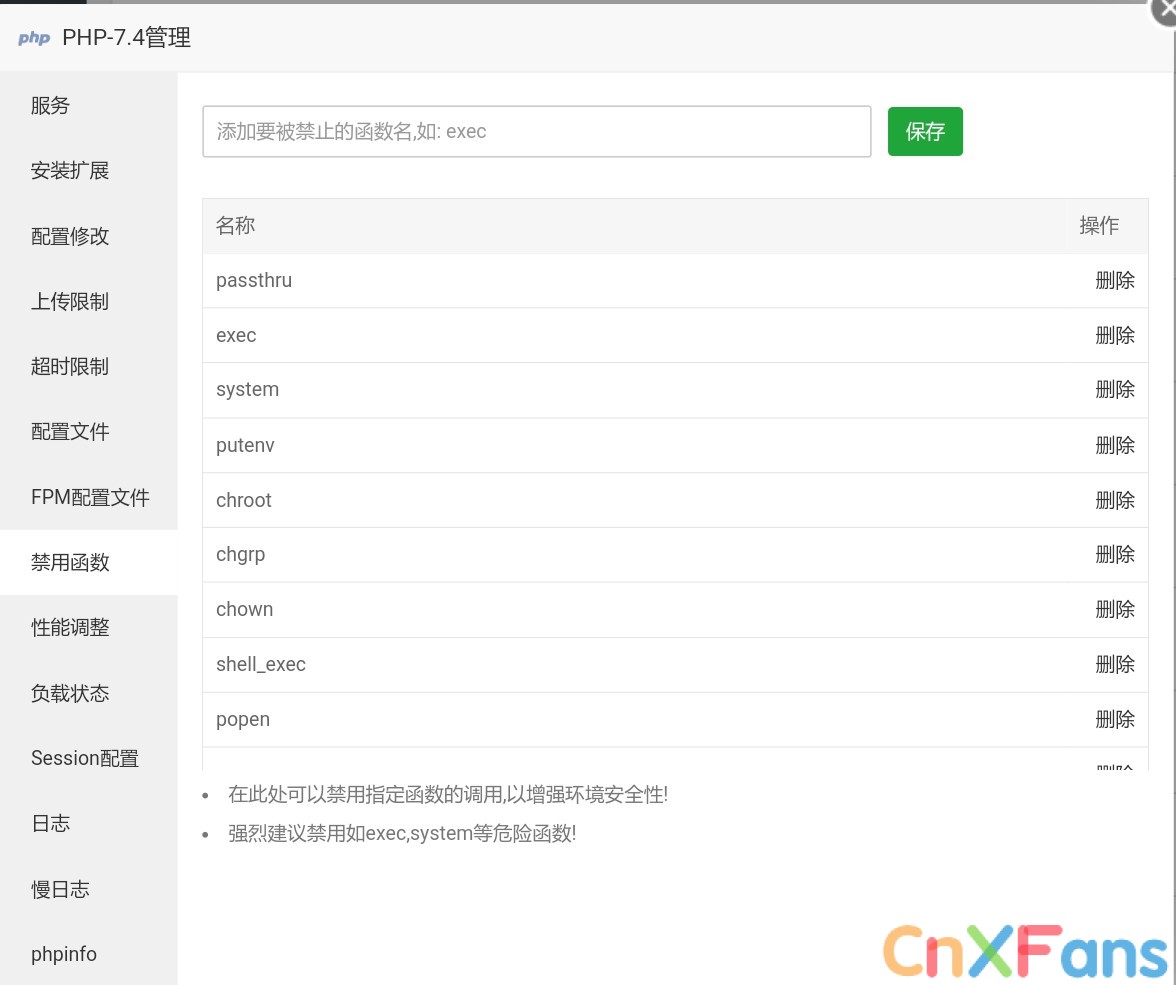Go to the 上传限制 section
1176x985 pixels.
point(69,301)
